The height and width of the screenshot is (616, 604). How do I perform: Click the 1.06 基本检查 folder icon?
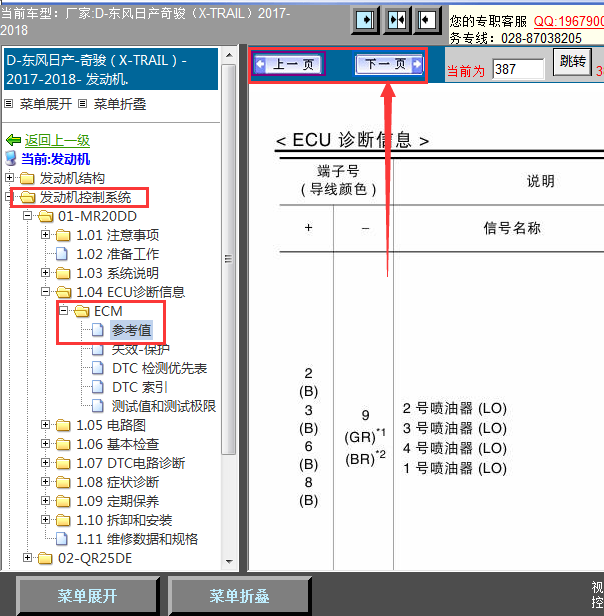point(63,444)
